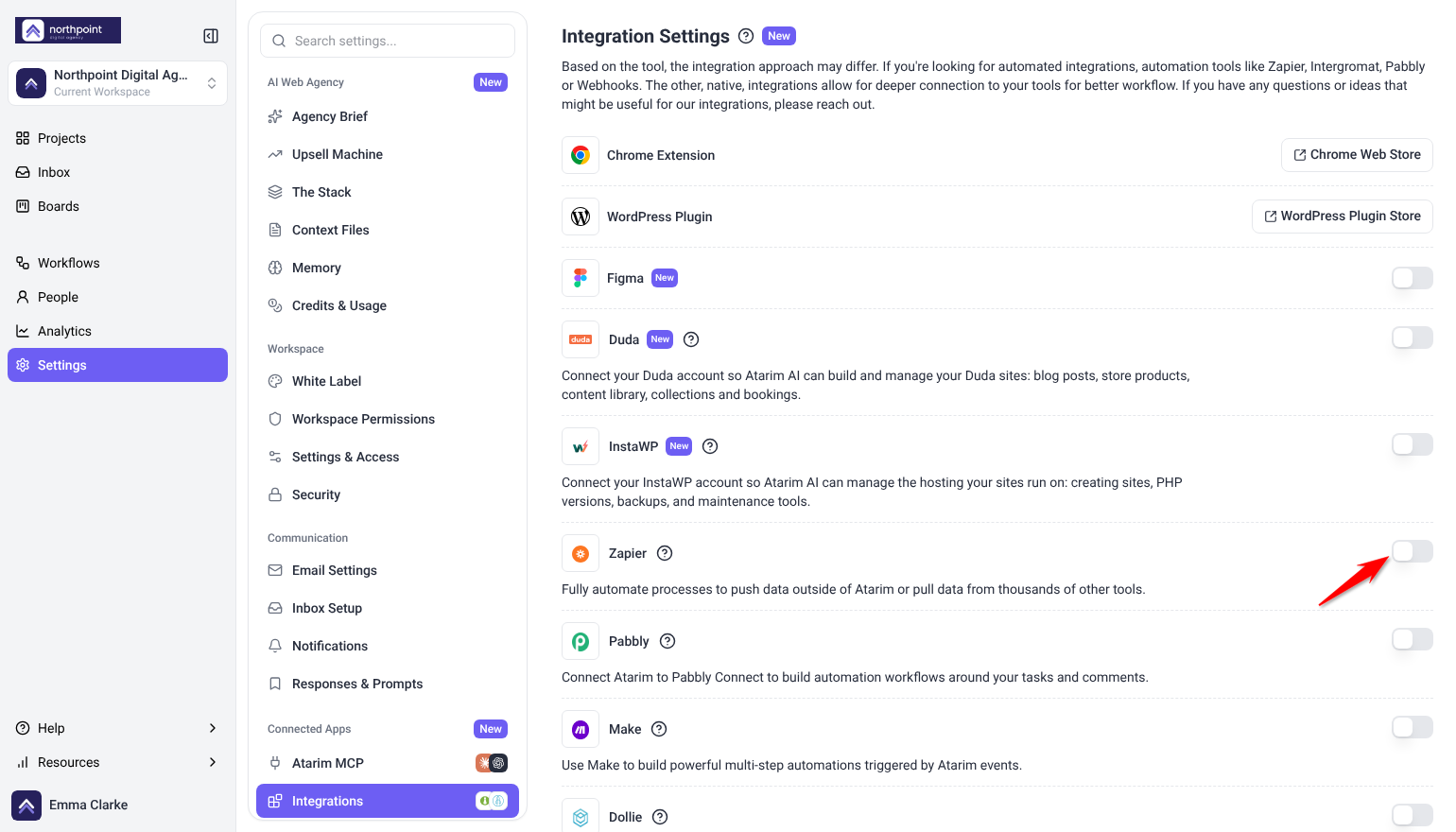1456x832 pixels.
Task: Click the Make help question icon
Action: point(659,729)
